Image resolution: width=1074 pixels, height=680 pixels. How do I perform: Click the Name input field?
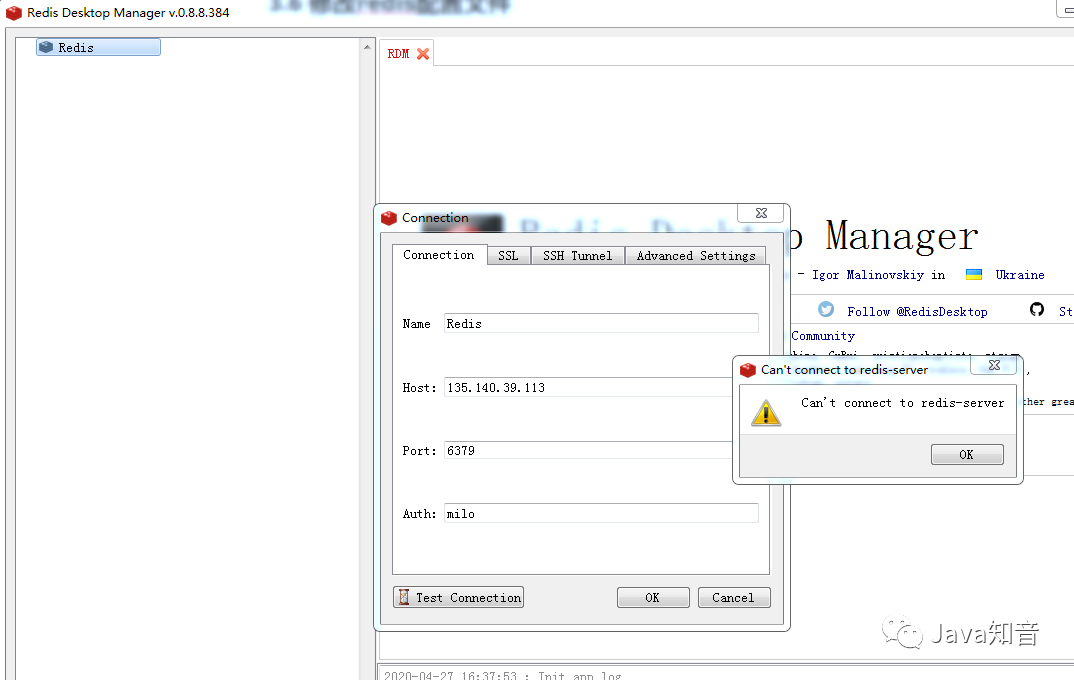601,323
